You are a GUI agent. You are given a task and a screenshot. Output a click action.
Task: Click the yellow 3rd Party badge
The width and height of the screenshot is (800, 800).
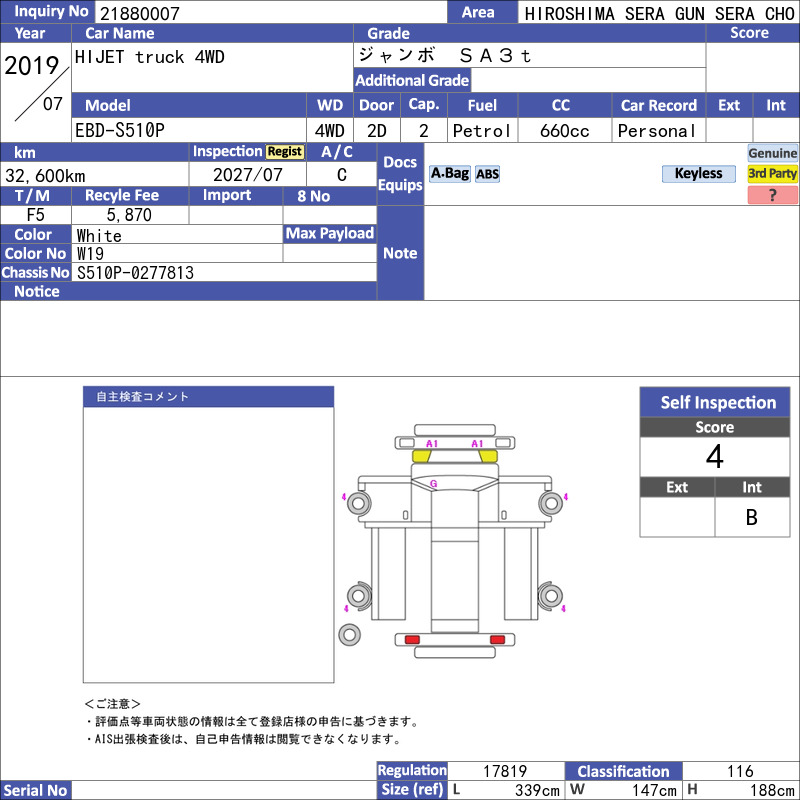pyautogui.click(x=772, y=173)
